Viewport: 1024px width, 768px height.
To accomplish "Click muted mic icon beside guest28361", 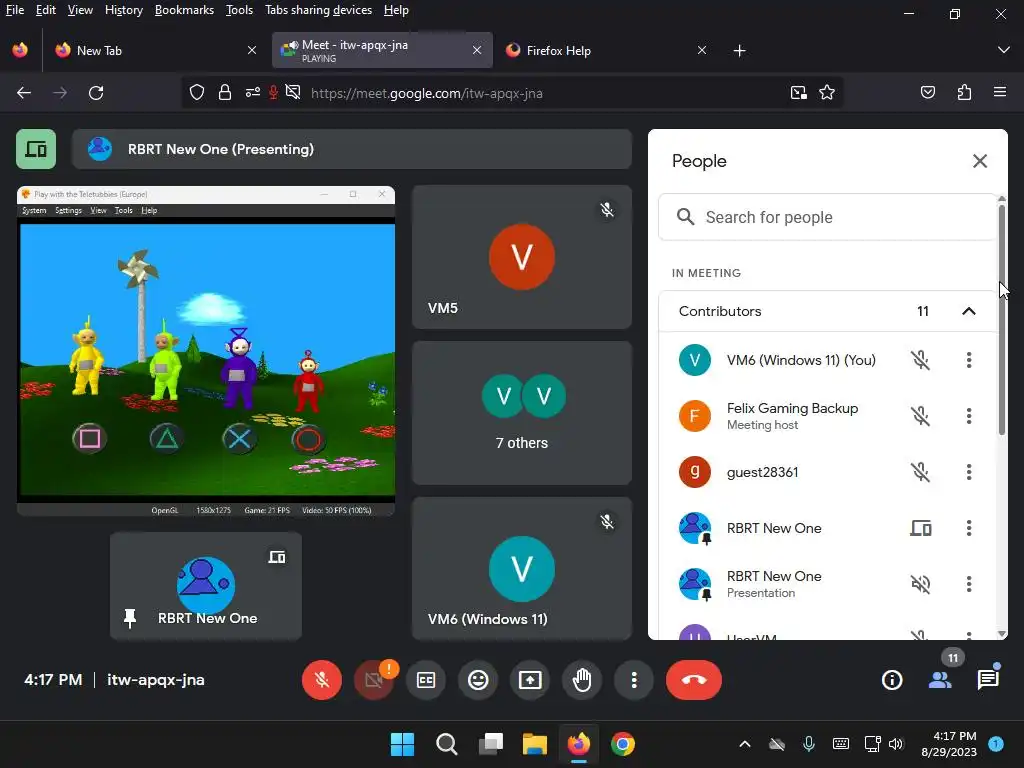I will coord(921,472).
